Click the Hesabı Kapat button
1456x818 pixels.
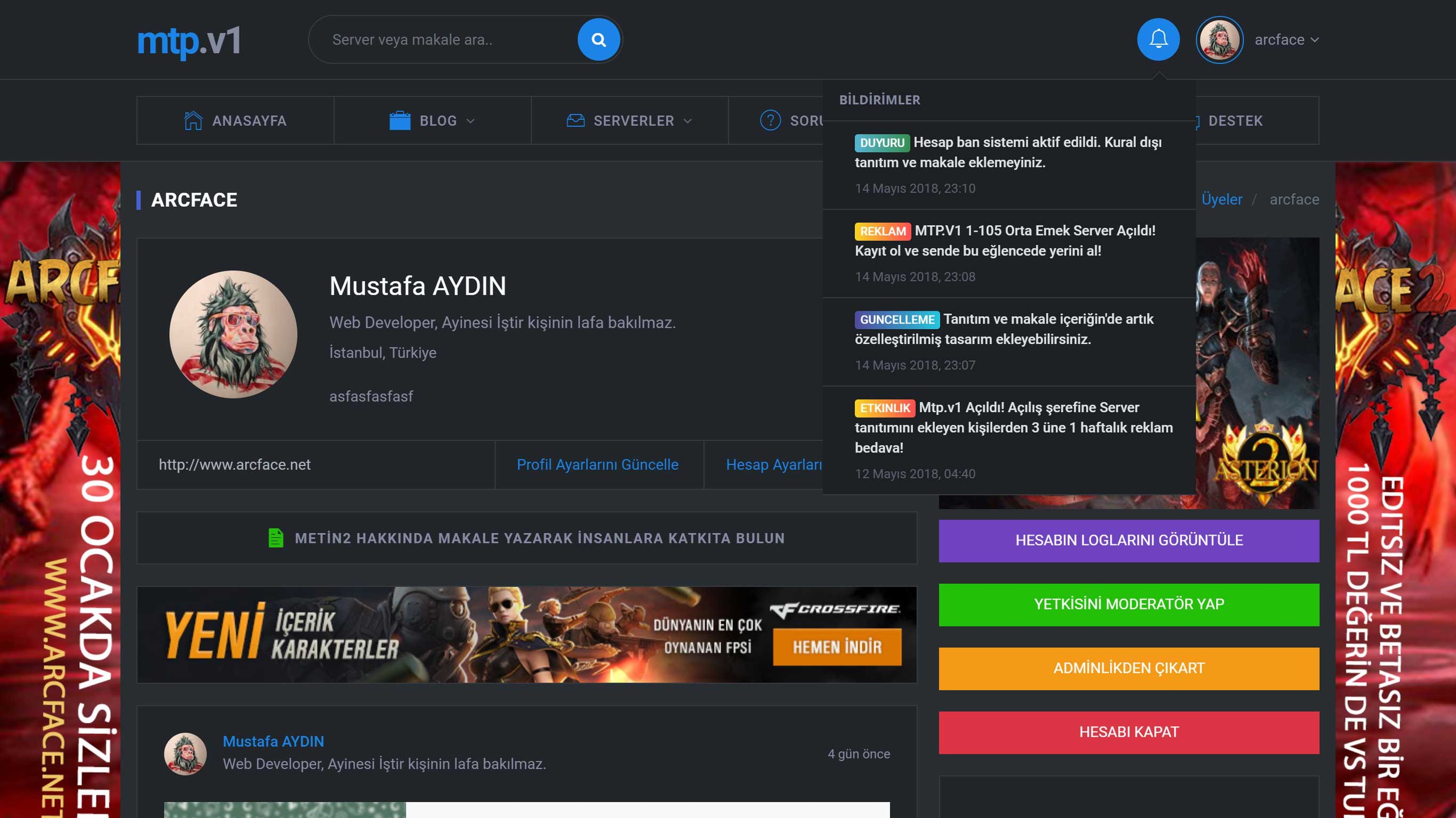pos(1129,733)
